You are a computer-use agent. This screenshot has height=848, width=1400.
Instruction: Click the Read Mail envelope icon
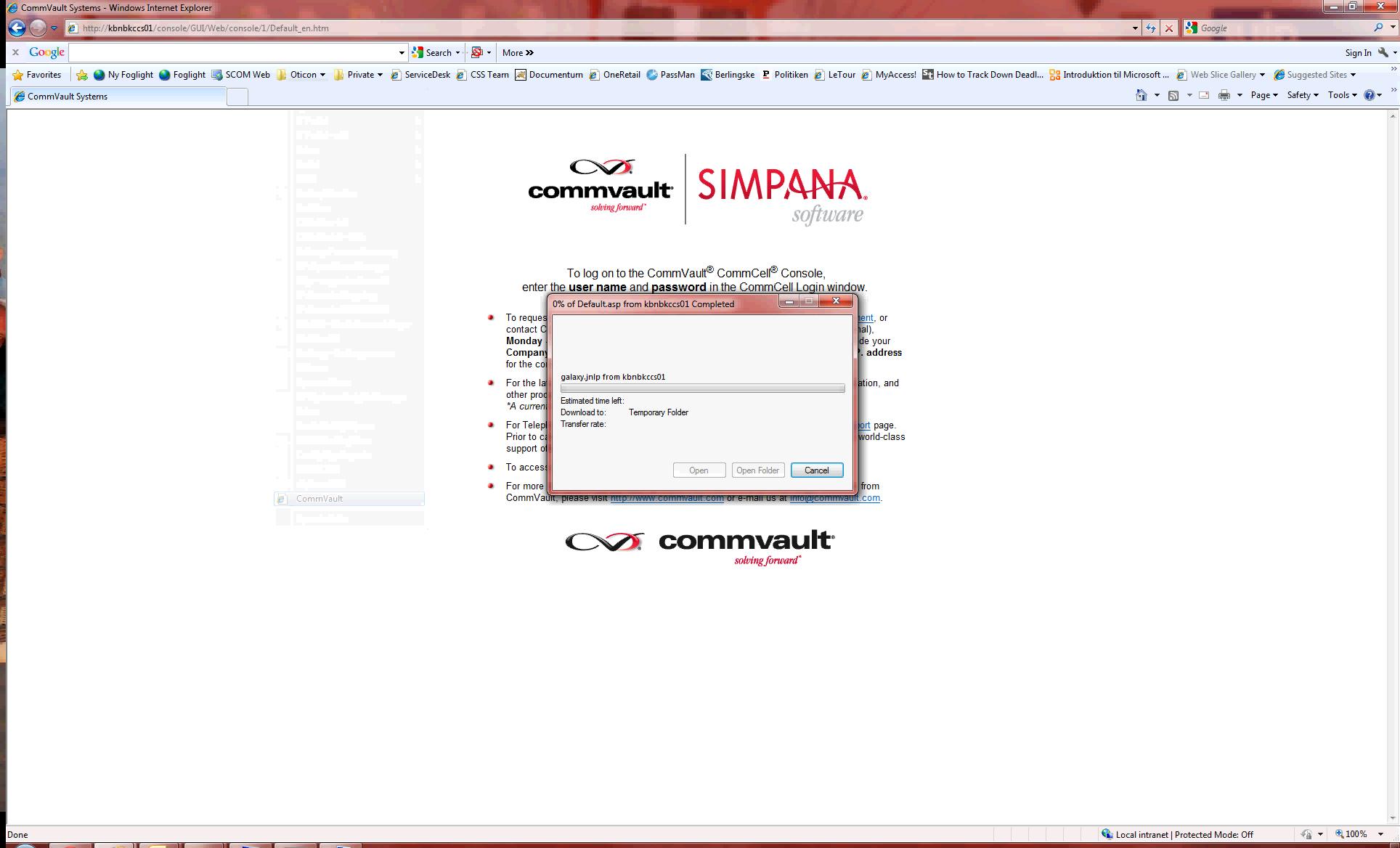pyautogui.click(x=1204, y=95)
